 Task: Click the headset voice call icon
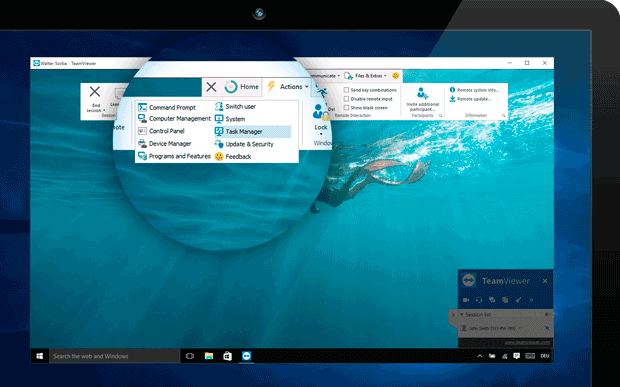[x=479, y=300]
